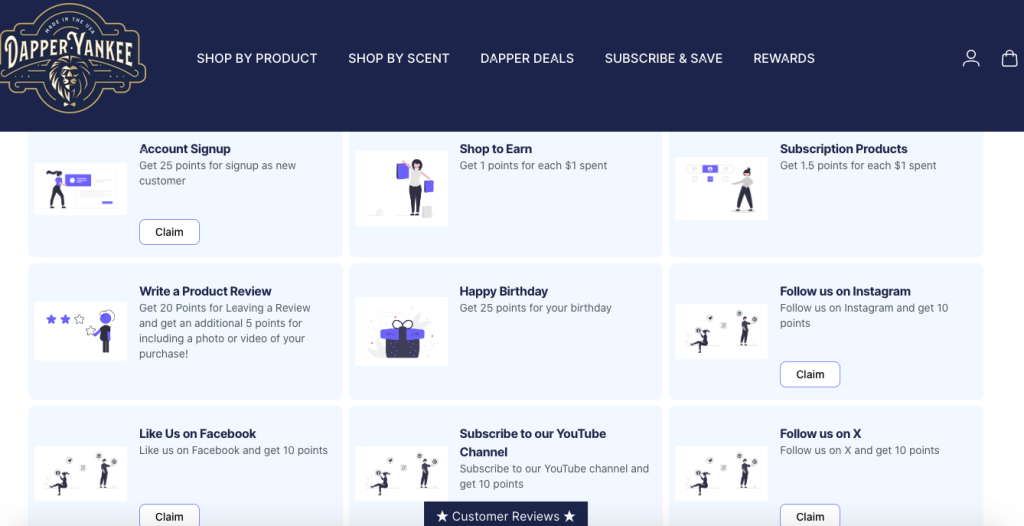Click the Follow us on Instagram illustration
The image size is (1024, 526).
[721, 331]
